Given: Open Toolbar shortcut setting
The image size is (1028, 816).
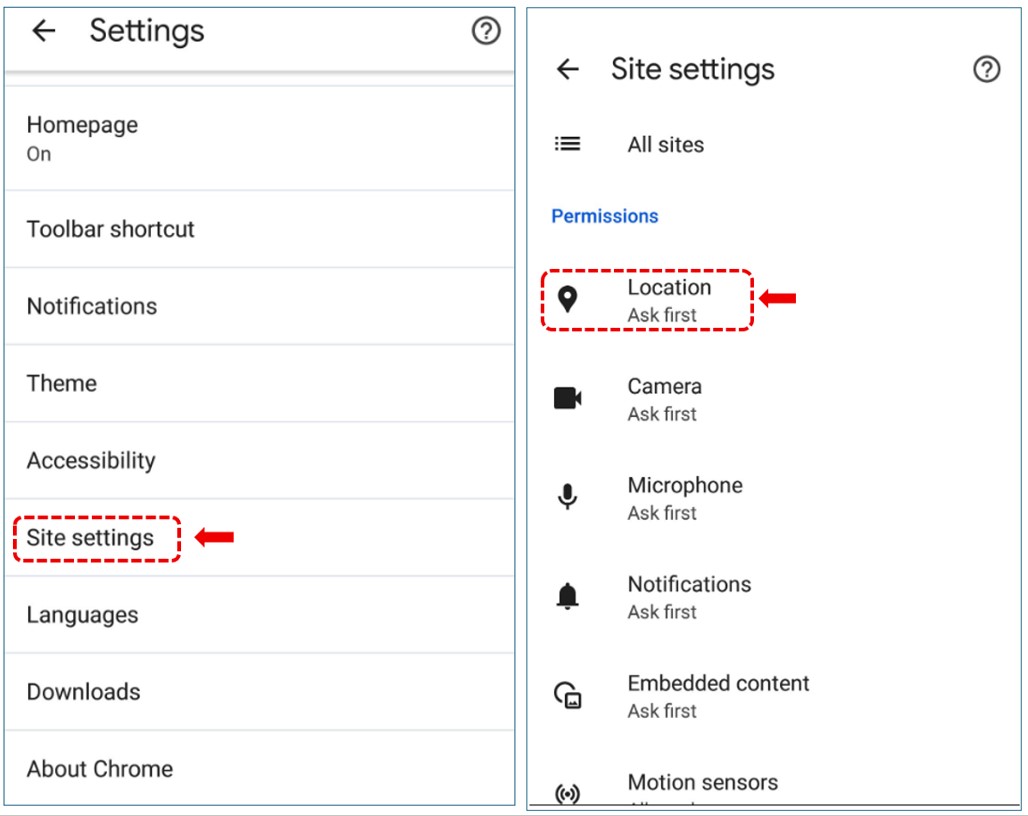Looking at the screenshot, I should tap(110, 229).
